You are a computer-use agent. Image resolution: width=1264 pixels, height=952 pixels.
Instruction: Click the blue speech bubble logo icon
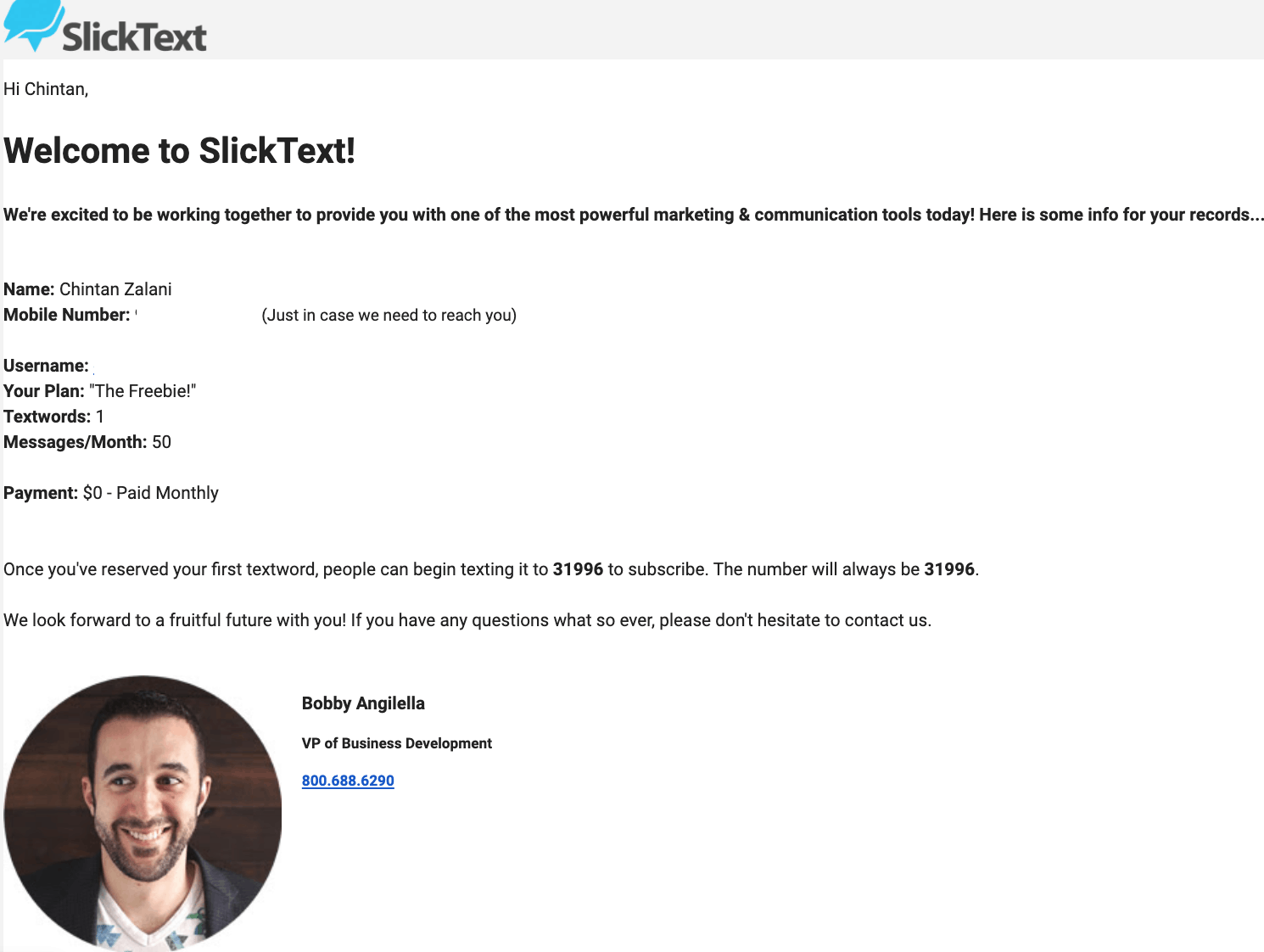[34, 24]
